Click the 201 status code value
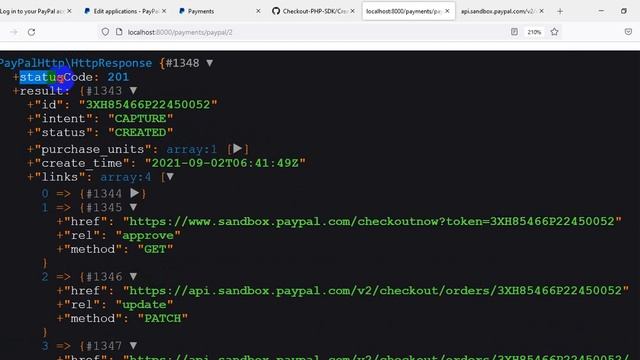The width and height of the screenshot is (640, 360). (x=118, y=77)
